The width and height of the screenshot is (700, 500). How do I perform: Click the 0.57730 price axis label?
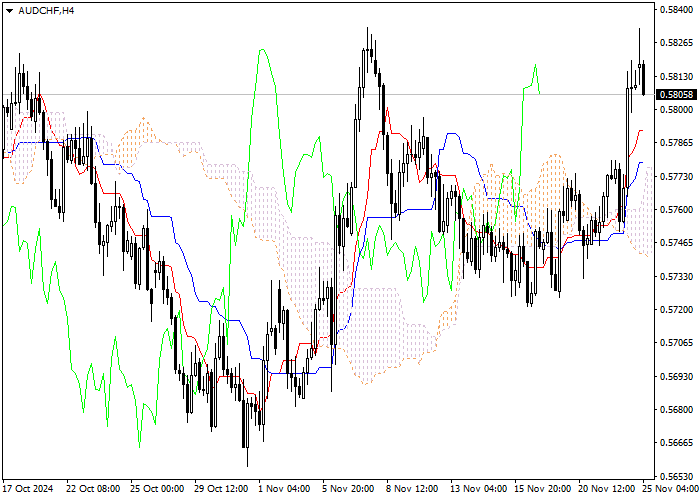click(676, 177)
